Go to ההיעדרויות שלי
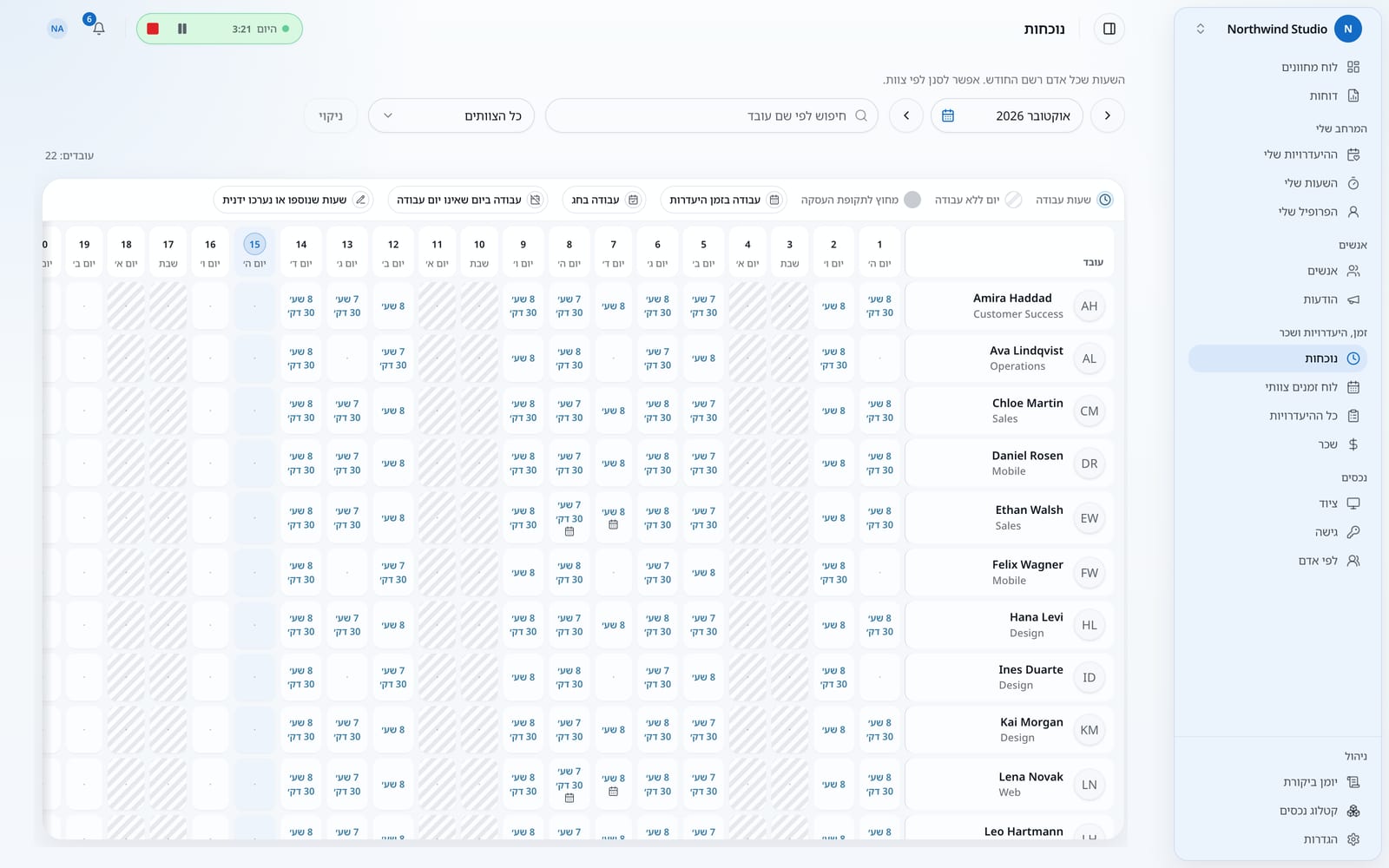The image size is (1389, 868). click(1277, 155)
